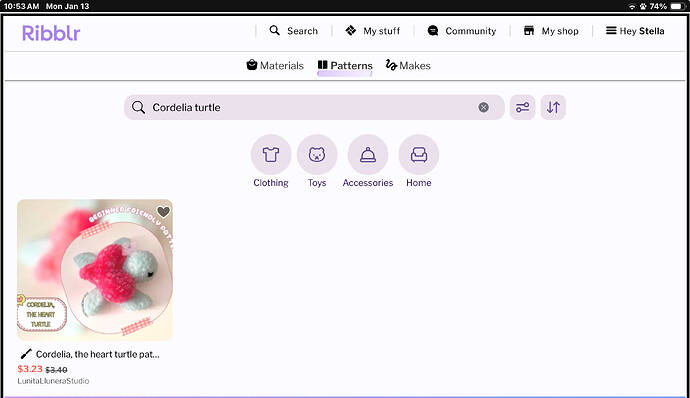
Task: Select the Home category icon
Action: (418, 155)
